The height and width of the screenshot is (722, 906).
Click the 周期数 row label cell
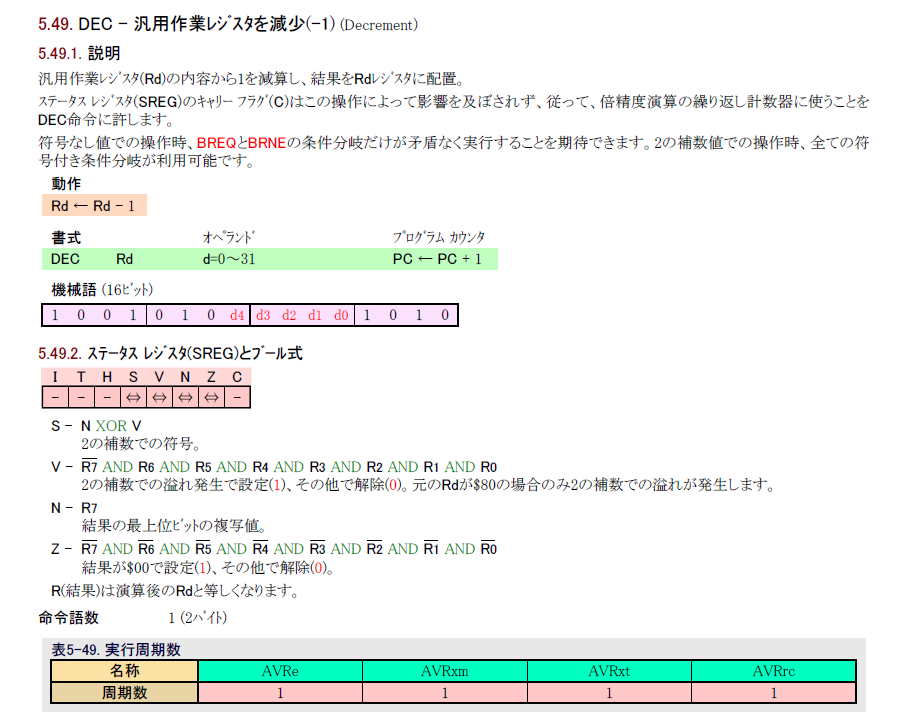coord(124,692)
